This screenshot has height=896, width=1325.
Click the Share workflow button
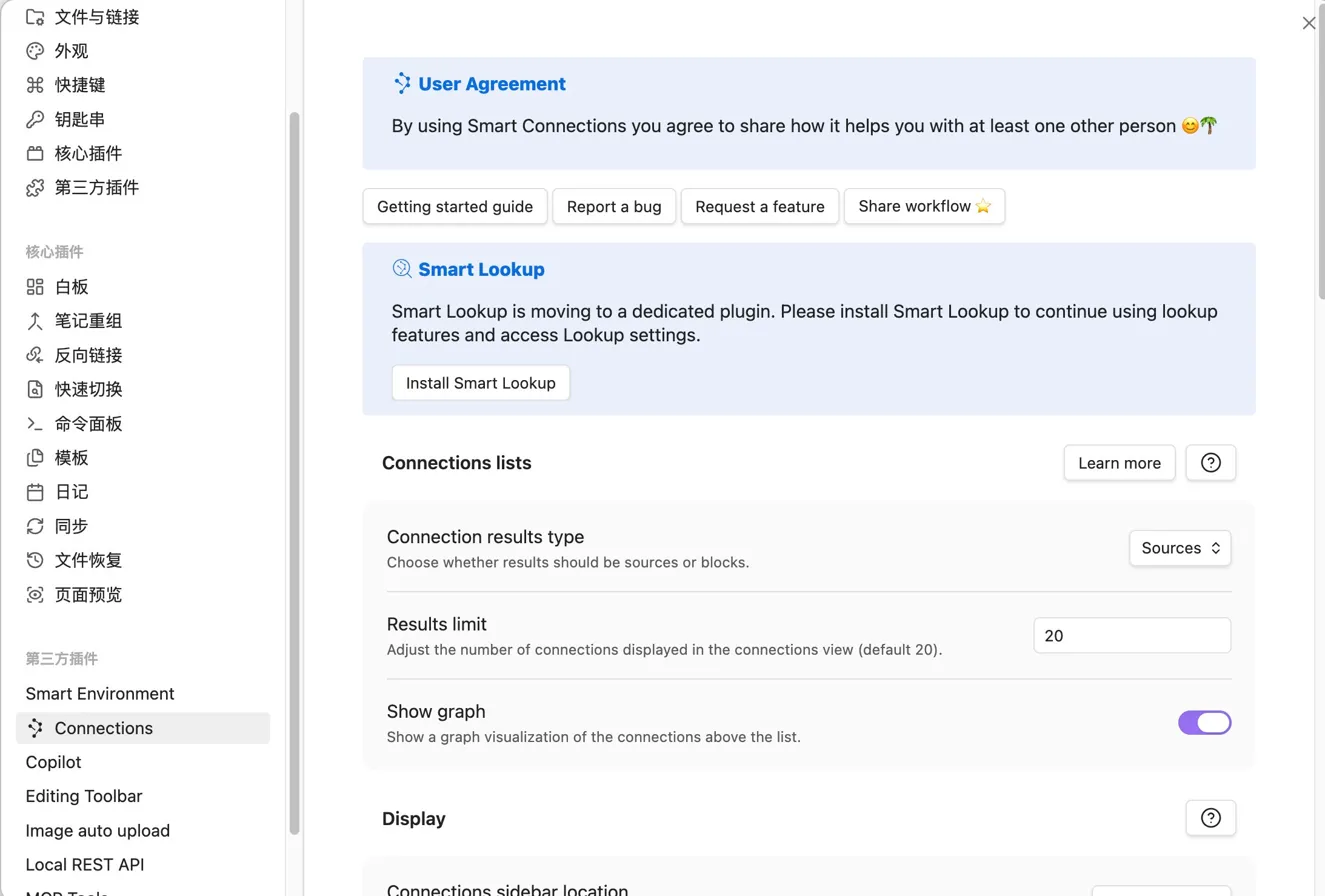tap(925, 206)
